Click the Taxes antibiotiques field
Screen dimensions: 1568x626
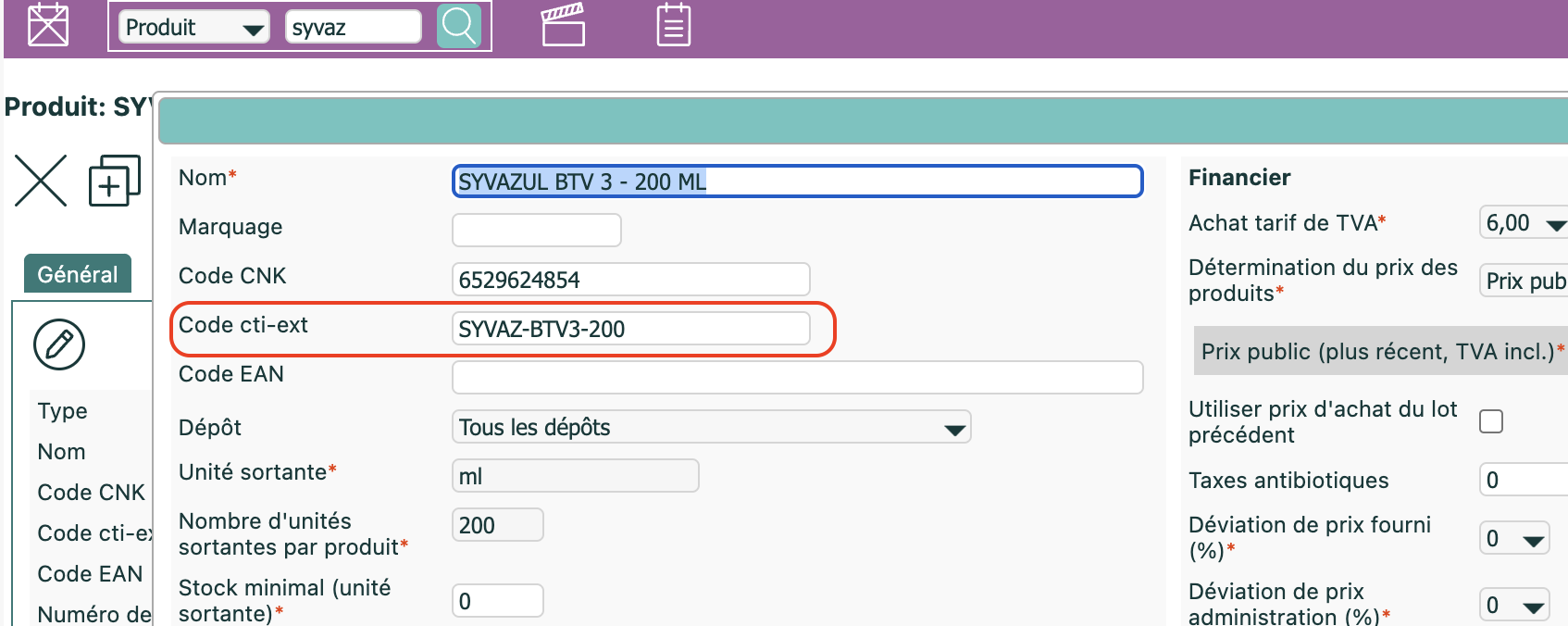click(x=1524, y=480)
